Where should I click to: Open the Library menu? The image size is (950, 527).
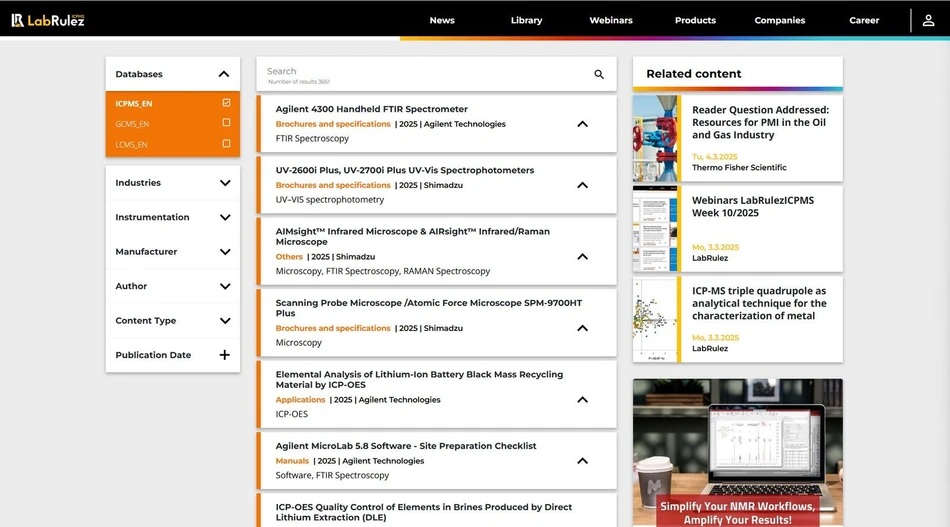tap(526, 20)
